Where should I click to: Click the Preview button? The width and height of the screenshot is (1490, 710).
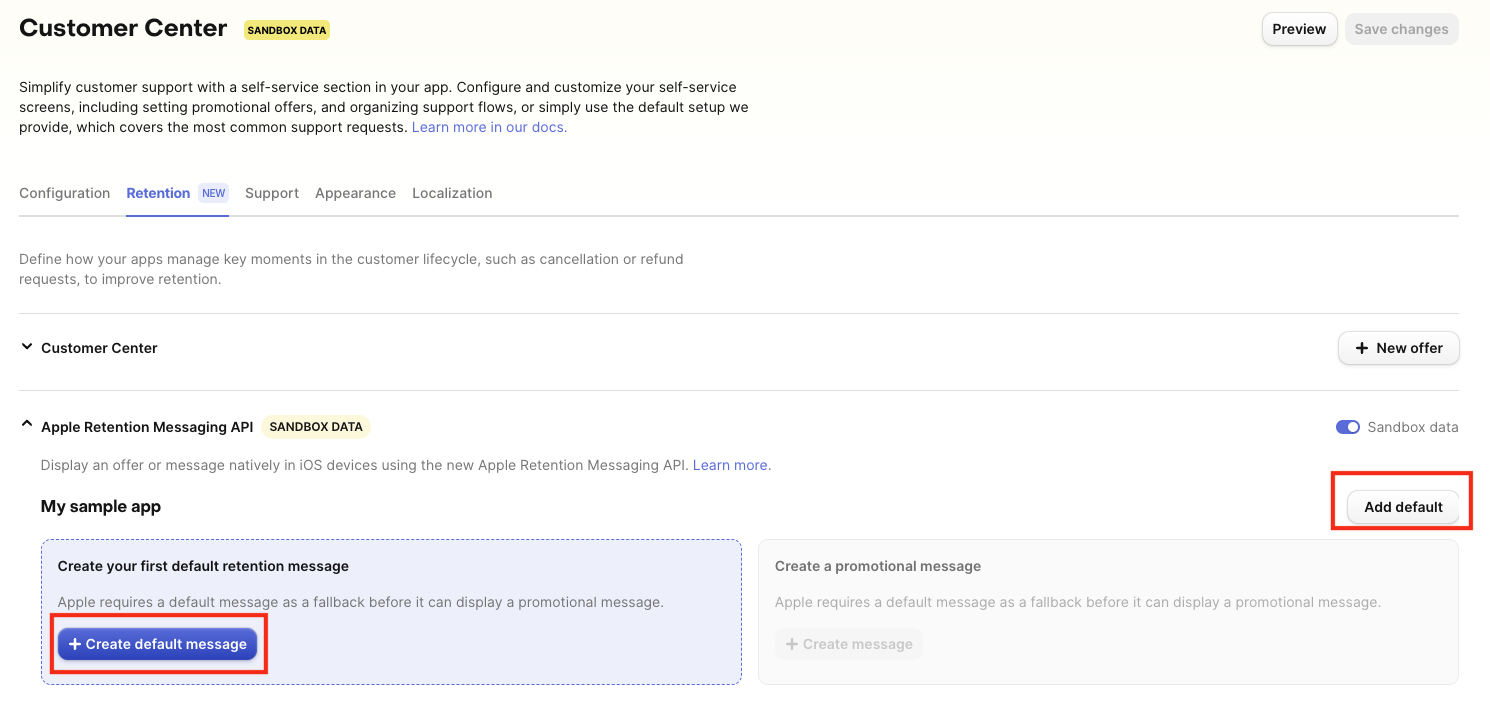1299,29
